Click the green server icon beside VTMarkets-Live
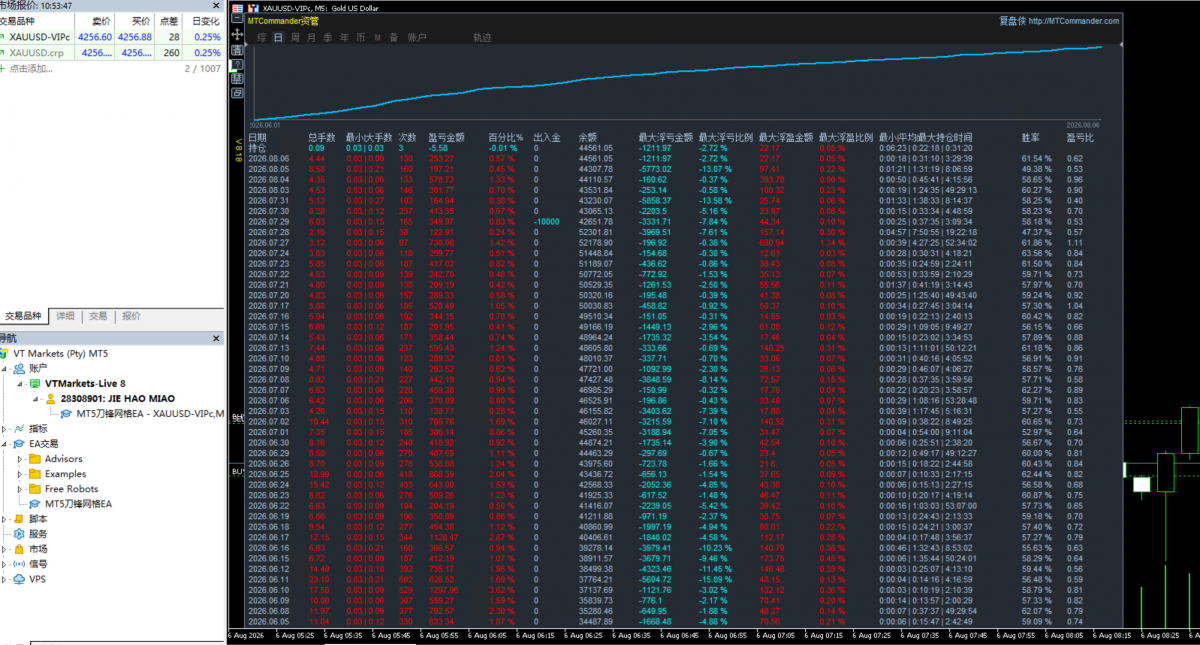 pos(35,383)
